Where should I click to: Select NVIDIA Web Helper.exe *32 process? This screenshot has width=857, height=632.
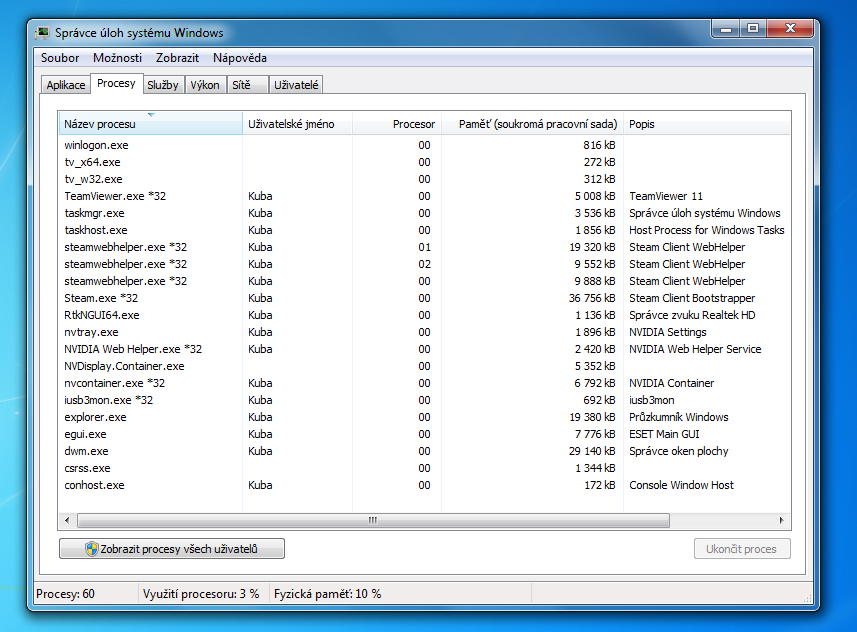tap(424, 349)
